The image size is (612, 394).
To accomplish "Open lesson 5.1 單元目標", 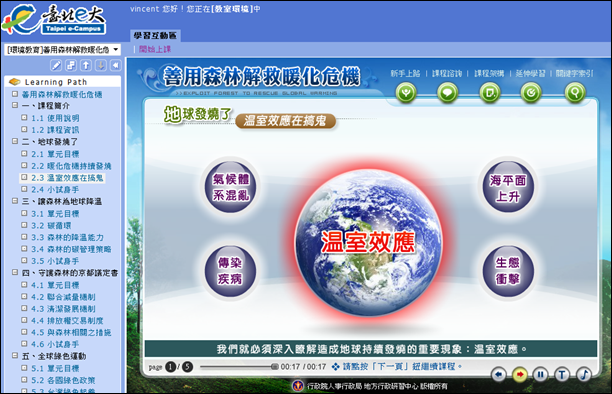I will pos(55,368).
